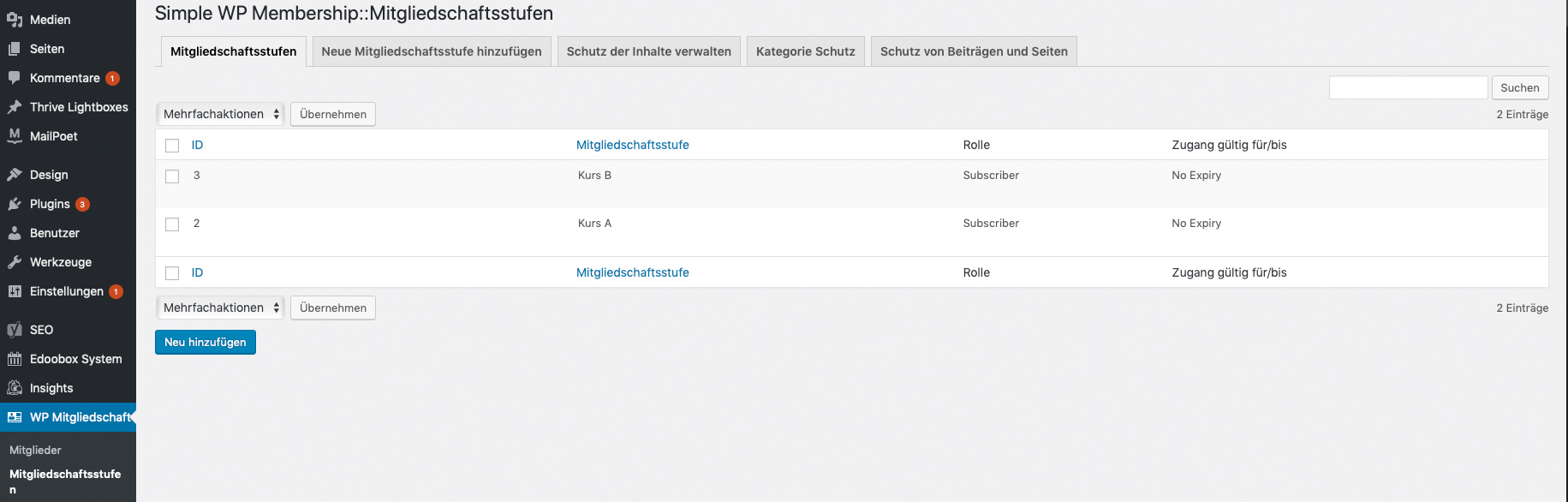1568x502 pixels.
Task: Click the Design paintbrush icon
Action: (x=15, y=175)
